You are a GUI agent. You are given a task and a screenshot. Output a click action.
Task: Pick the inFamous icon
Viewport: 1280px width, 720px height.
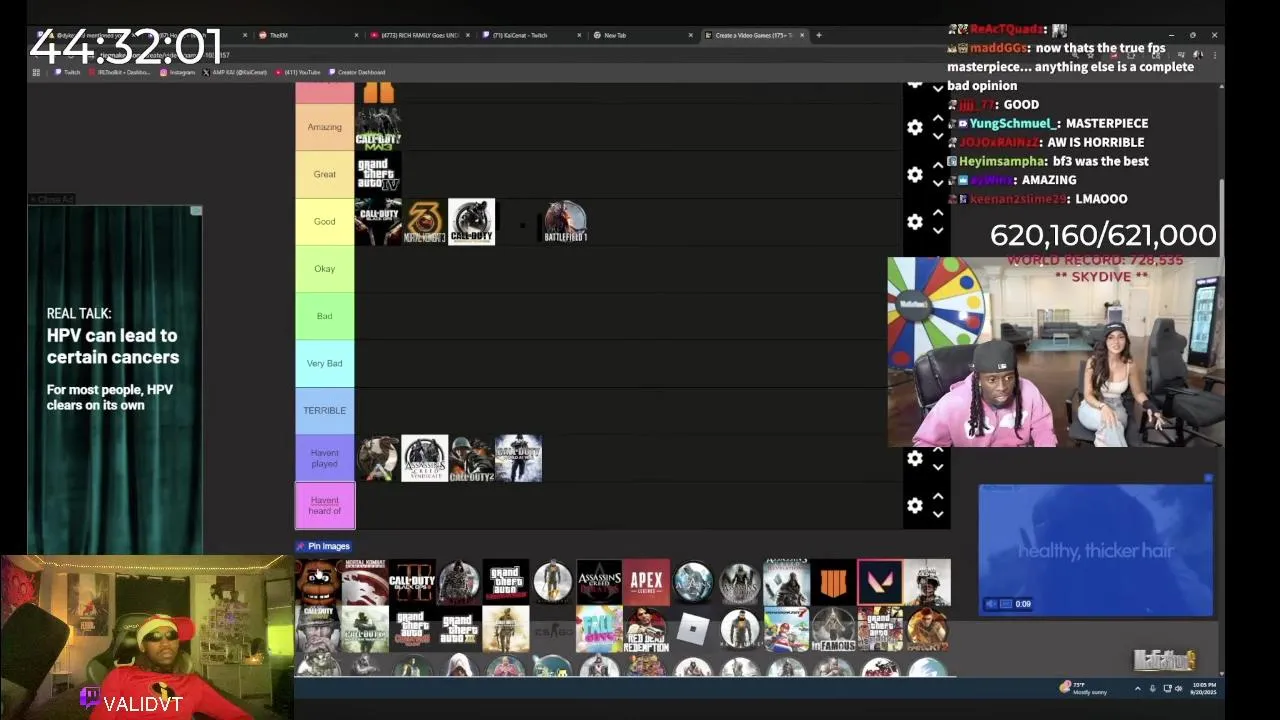coord(833,630)
